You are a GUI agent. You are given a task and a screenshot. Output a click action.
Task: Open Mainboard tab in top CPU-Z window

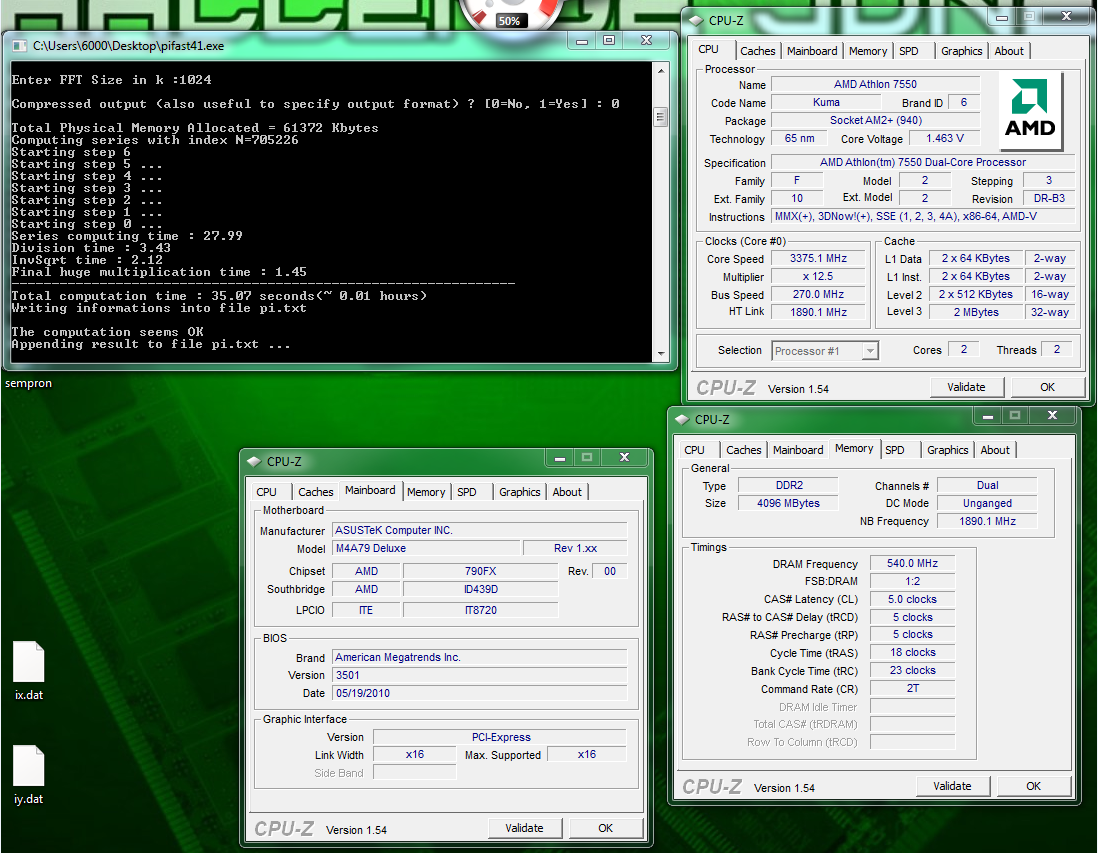(812, 51)
